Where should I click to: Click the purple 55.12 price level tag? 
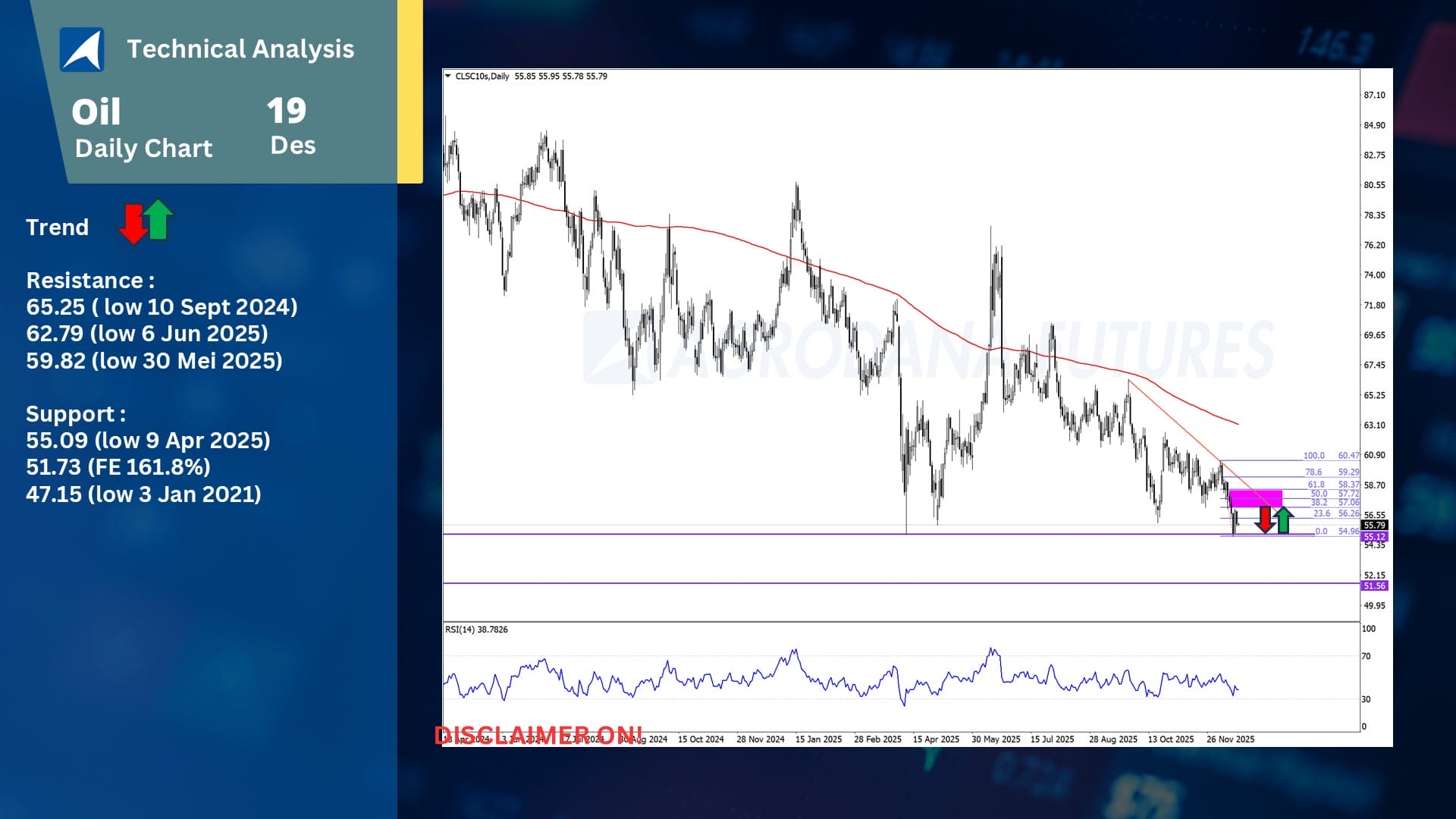pos(1374,537)
